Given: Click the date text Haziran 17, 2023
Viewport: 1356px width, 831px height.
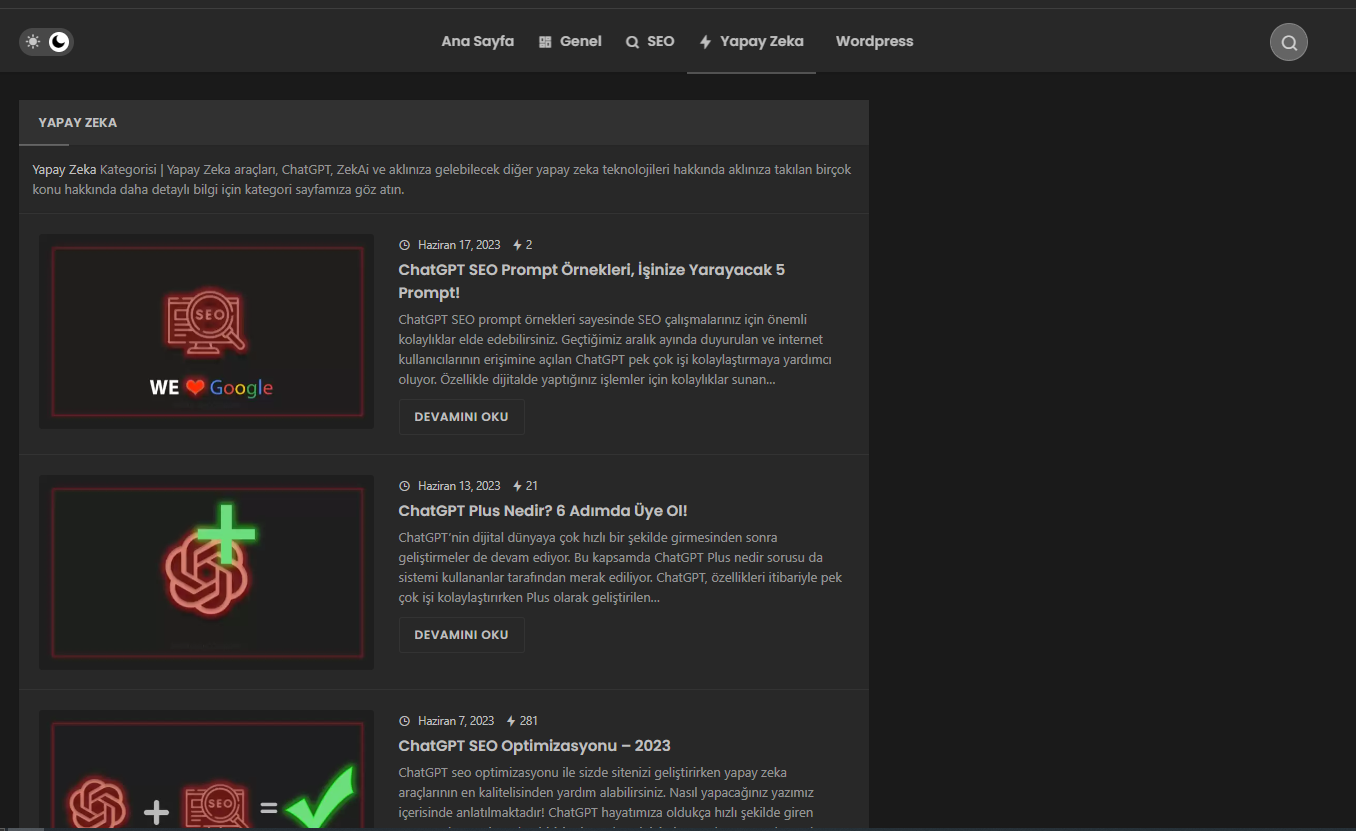Looking at the screenshot, I should tap(459, 245).
